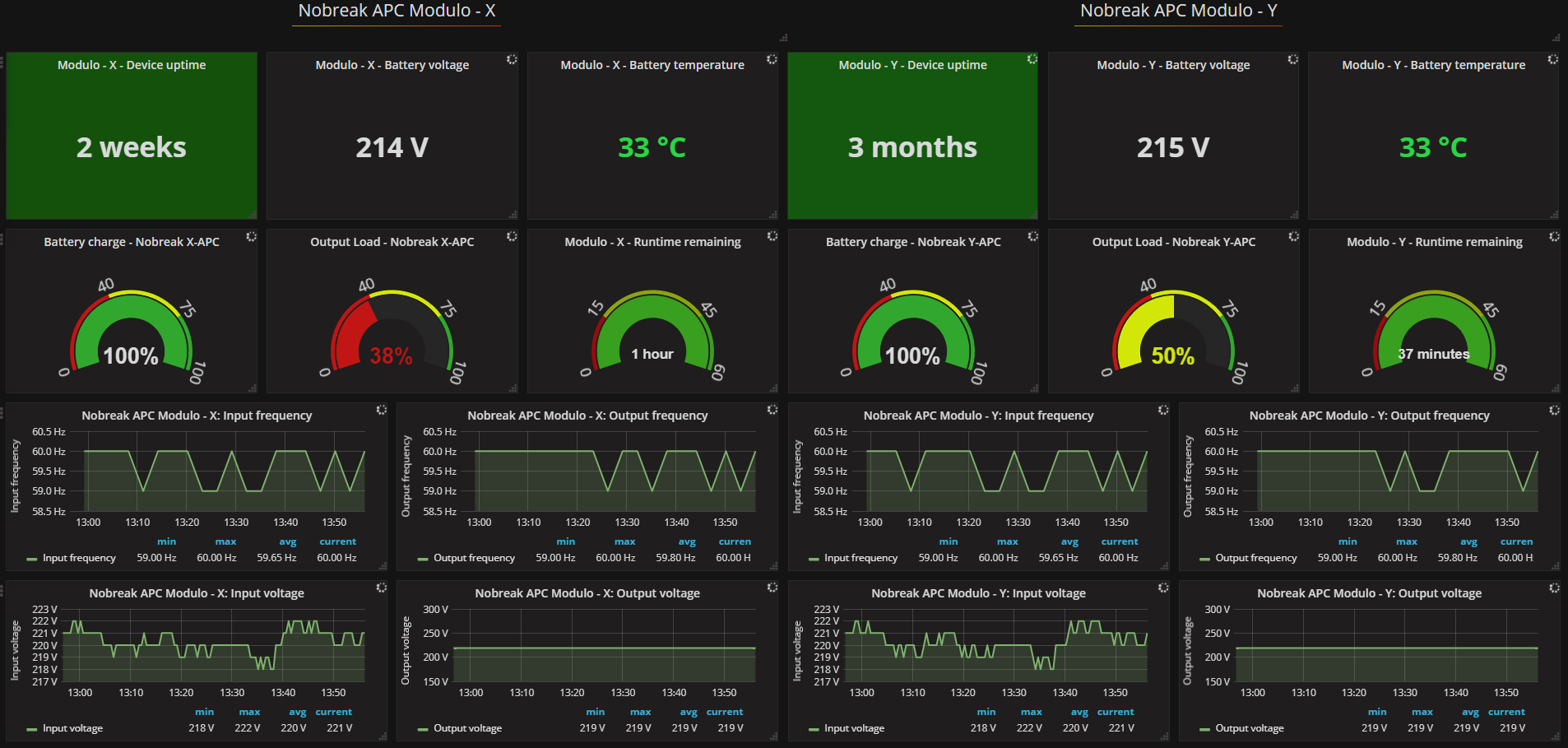This screenshot has width=1568, height=748.
Task: Click the spinner icon on Modulo Y Output voltage graph
Action: 1554,588
